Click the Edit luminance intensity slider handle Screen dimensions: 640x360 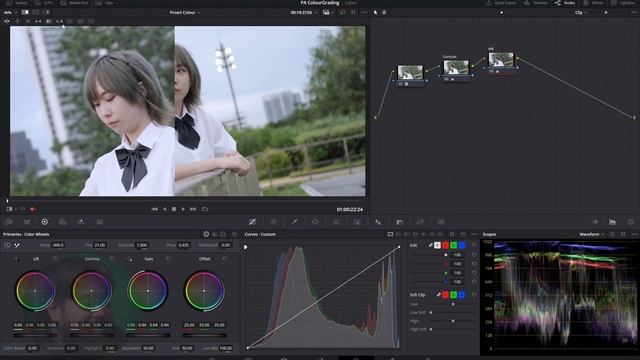click(x=446, y=255)
